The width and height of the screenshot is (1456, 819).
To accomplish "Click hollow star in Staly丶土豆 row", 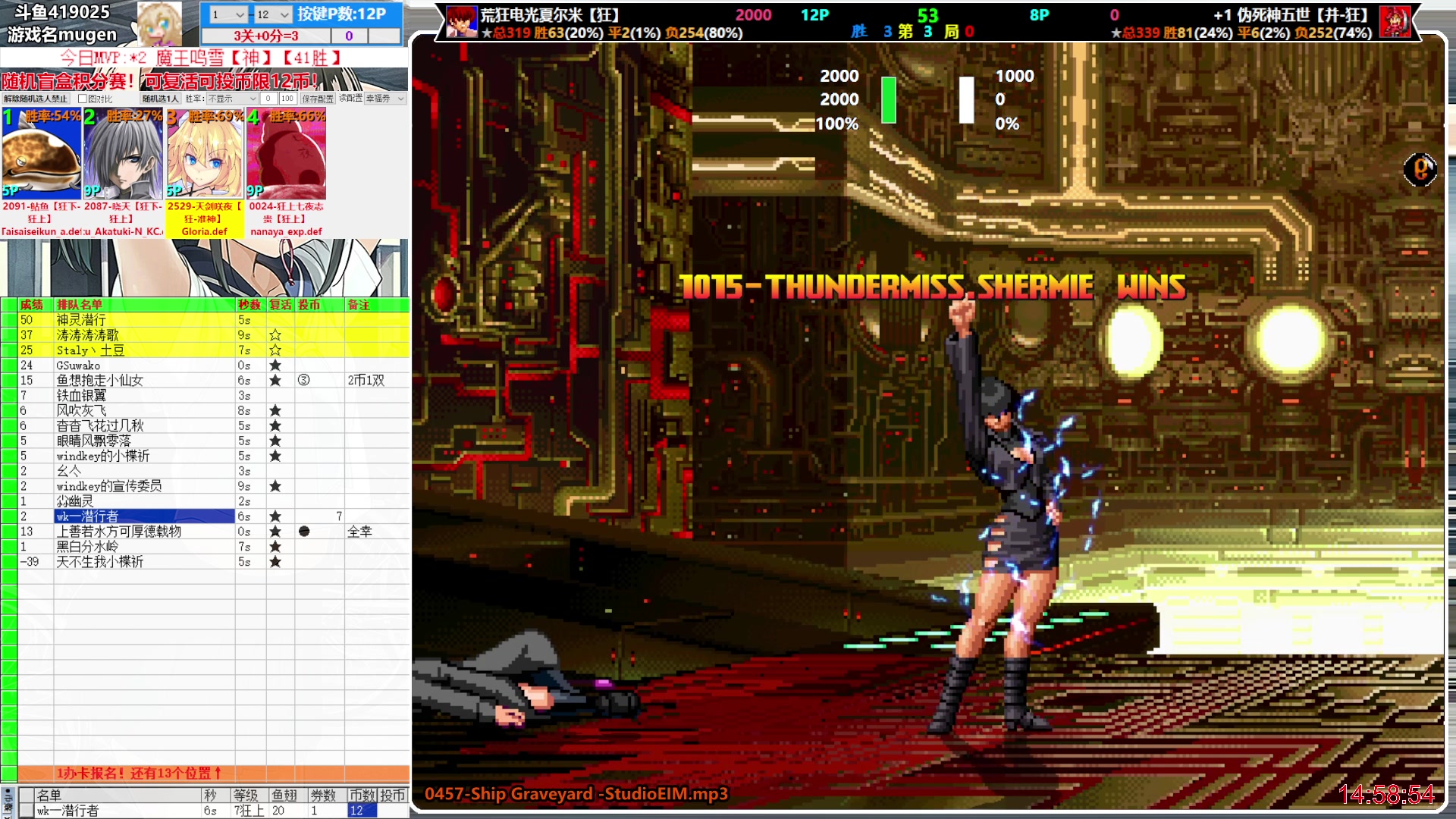I will (275, 350).
